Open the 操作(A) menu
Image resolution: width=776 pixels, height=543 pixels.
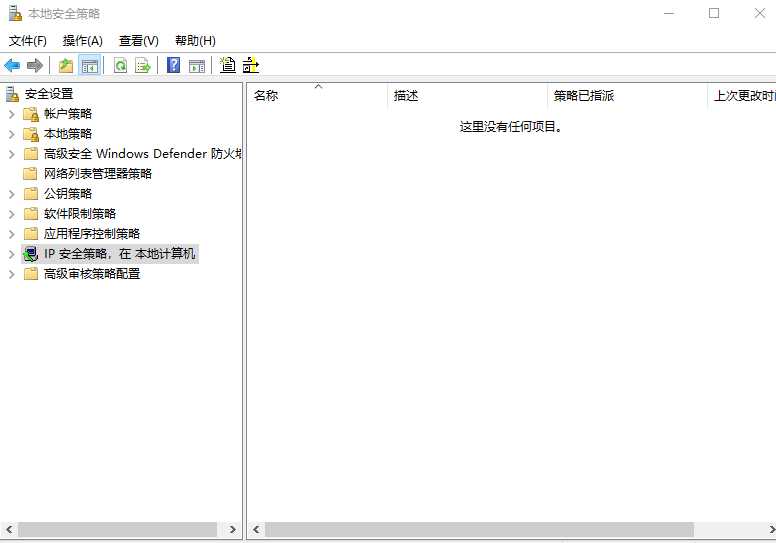83,41
